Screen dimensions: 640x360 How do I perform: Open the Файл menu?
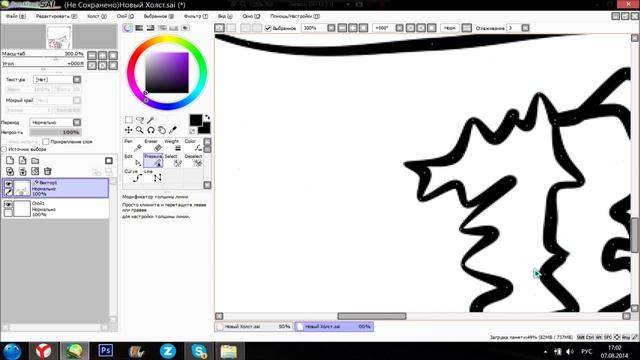coord(16,16)
